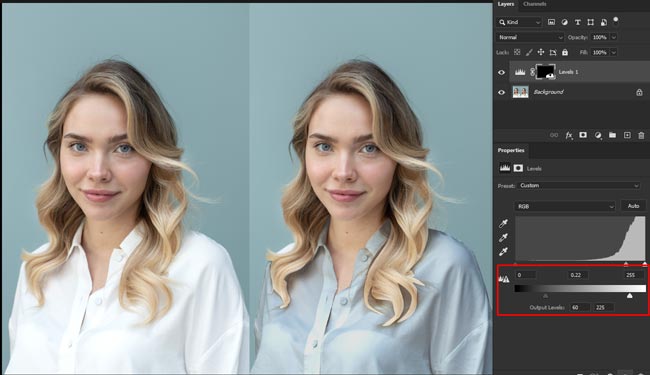Filter layers by pixel layers icon
The width and height of the screenshot is (650, 375).
tap(551, 22)
